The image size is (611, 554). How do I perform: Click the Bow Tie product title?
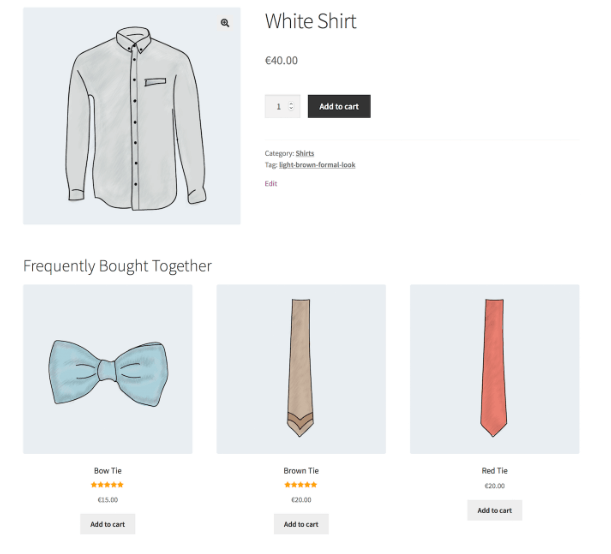[x=107, y=470]
